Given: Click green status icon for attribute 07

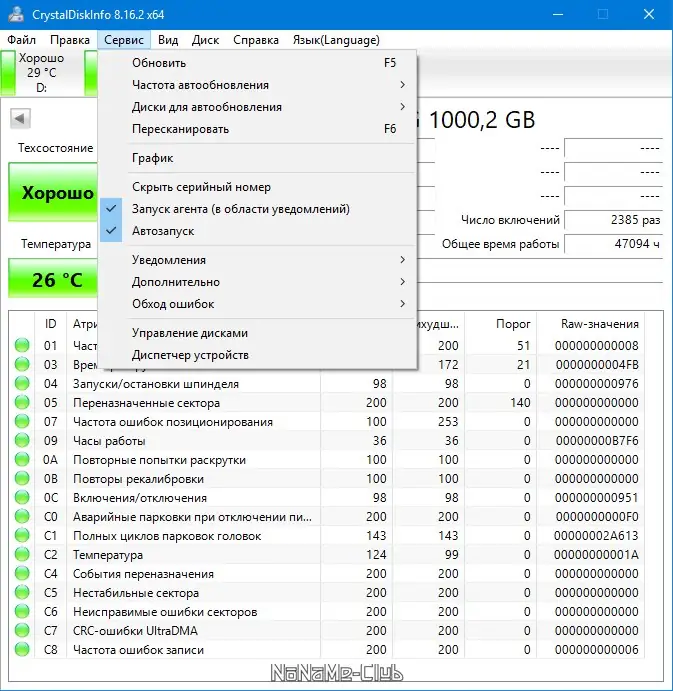Looking at the screenshot, I should click(22, 421).
